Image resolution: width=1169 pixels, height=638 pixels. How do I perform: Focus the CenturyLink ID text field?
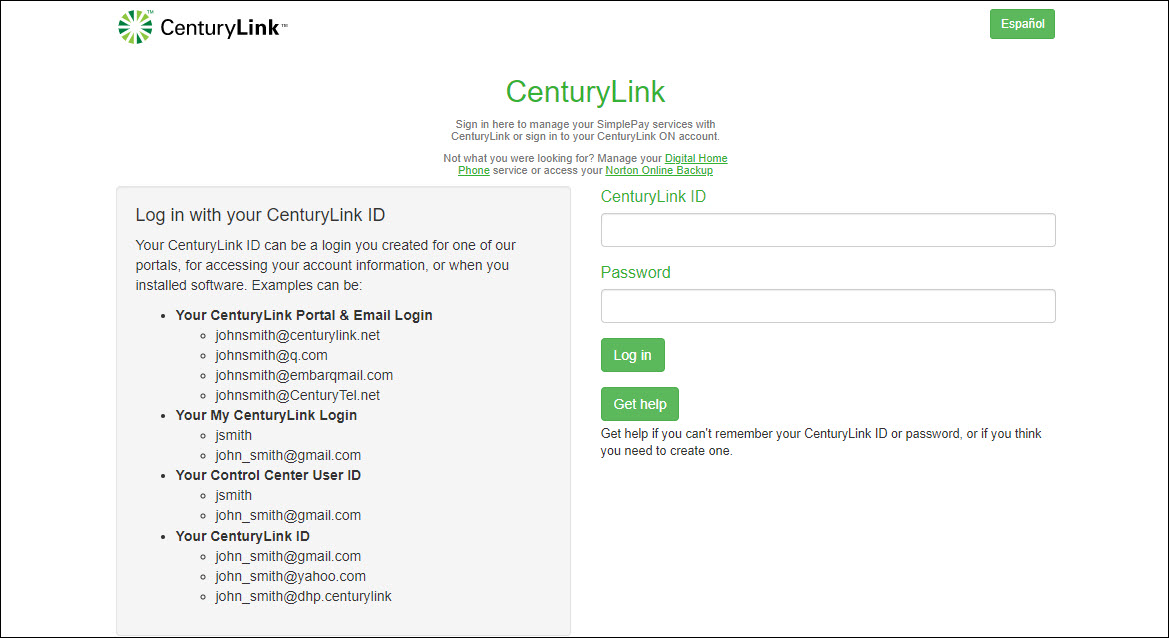click(x=827, y=230)
